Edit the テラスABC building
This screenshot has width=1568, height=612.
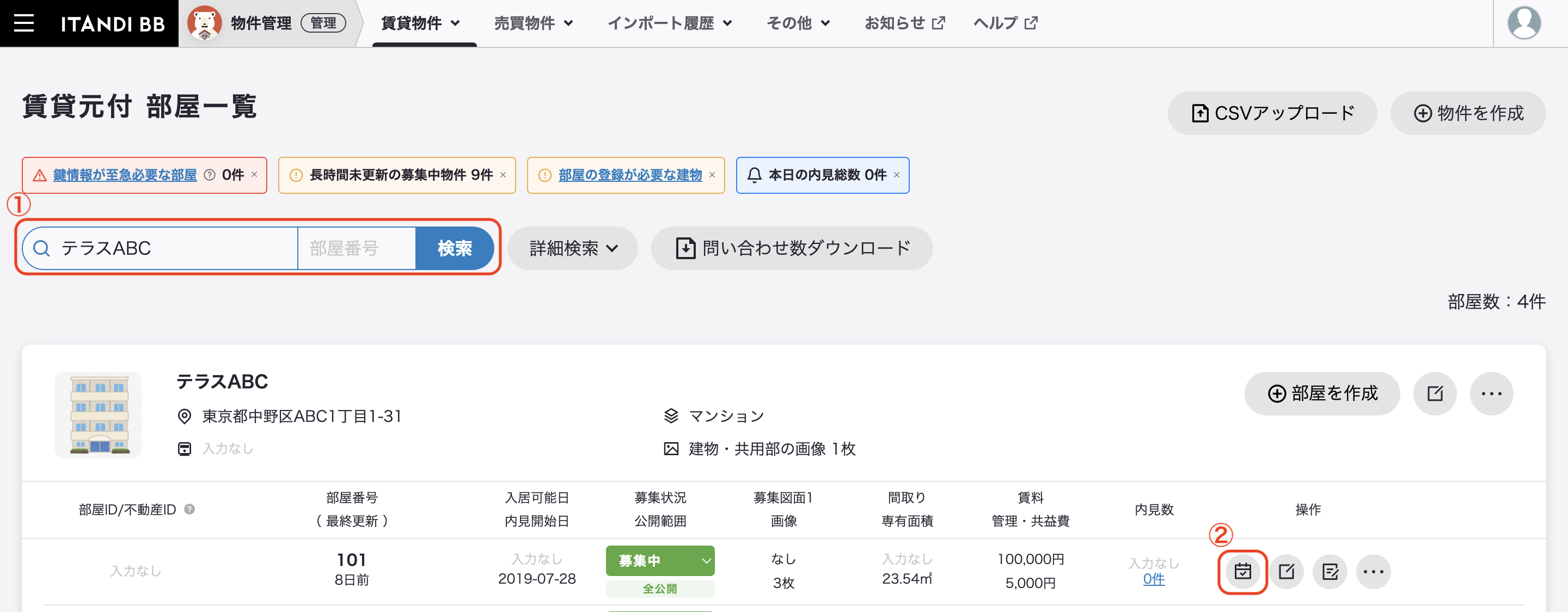[1435, 393]
